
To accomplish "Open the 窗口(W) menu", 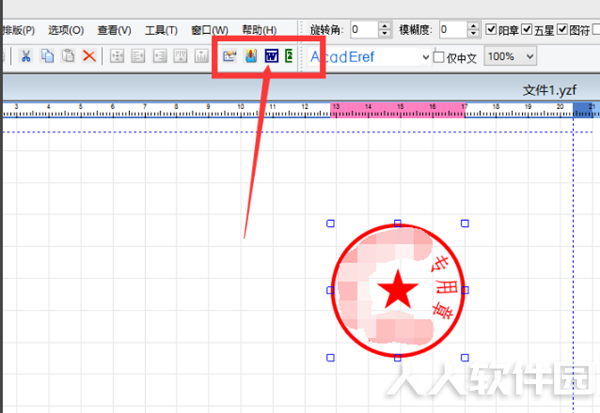I will (x=210, y=30).
